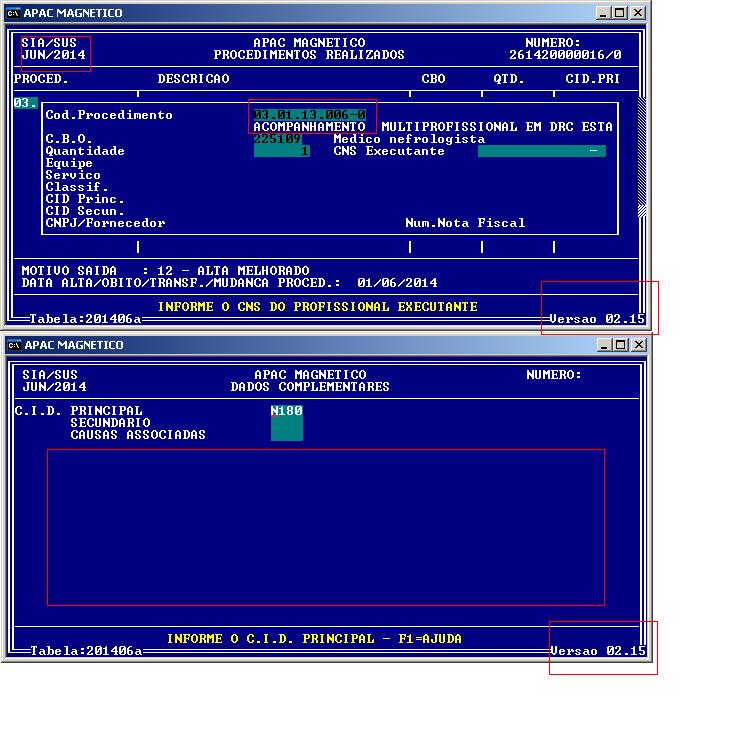Maximize the top APAC MAGNETICO window
The height and width of the screenshot is (732, 753).
(x=620, y=13)
